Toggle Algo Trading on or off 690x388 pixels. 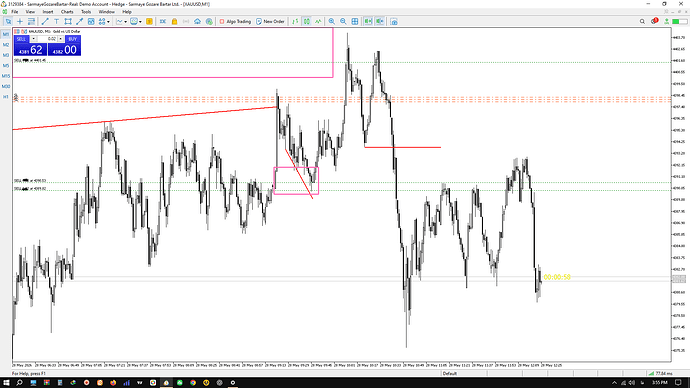[235, 21]
